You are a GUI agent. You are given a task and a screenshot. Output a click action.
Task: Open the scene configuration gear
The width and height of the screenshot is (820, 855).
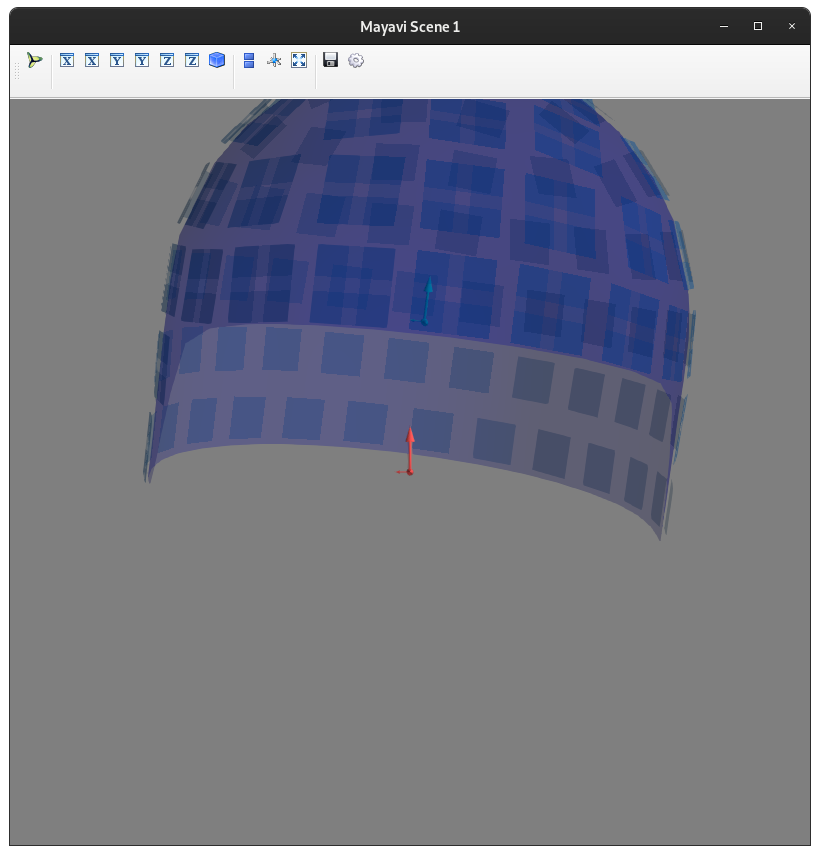pos(356,60)
